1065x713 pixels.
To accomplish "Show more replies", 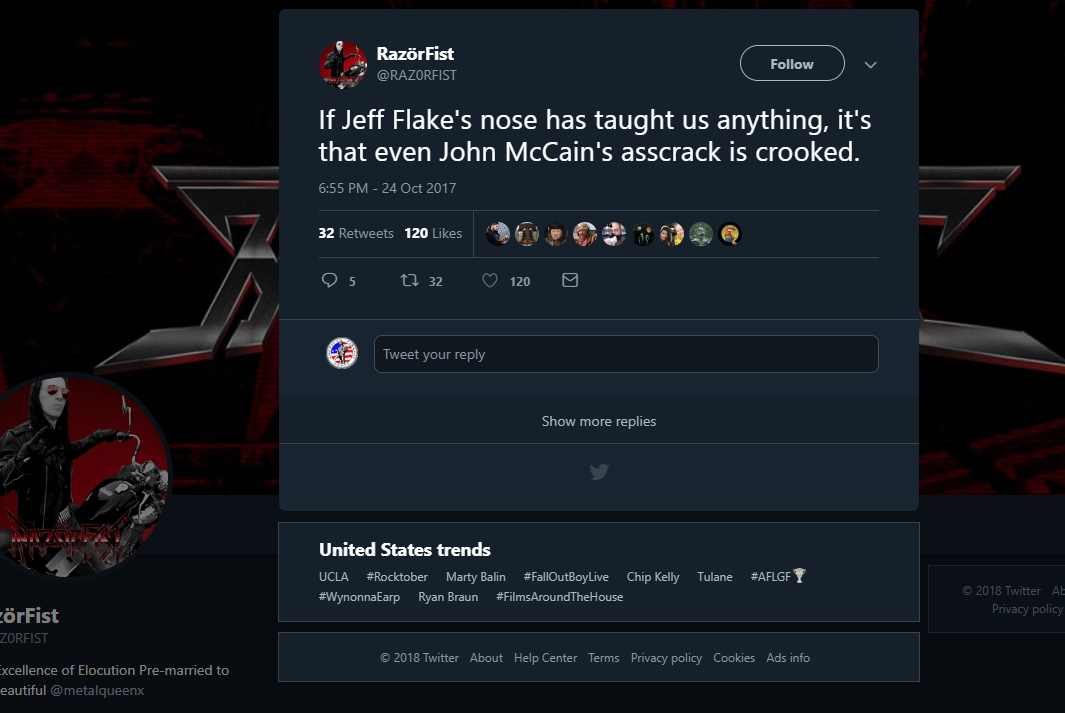I will click(599, 421).
